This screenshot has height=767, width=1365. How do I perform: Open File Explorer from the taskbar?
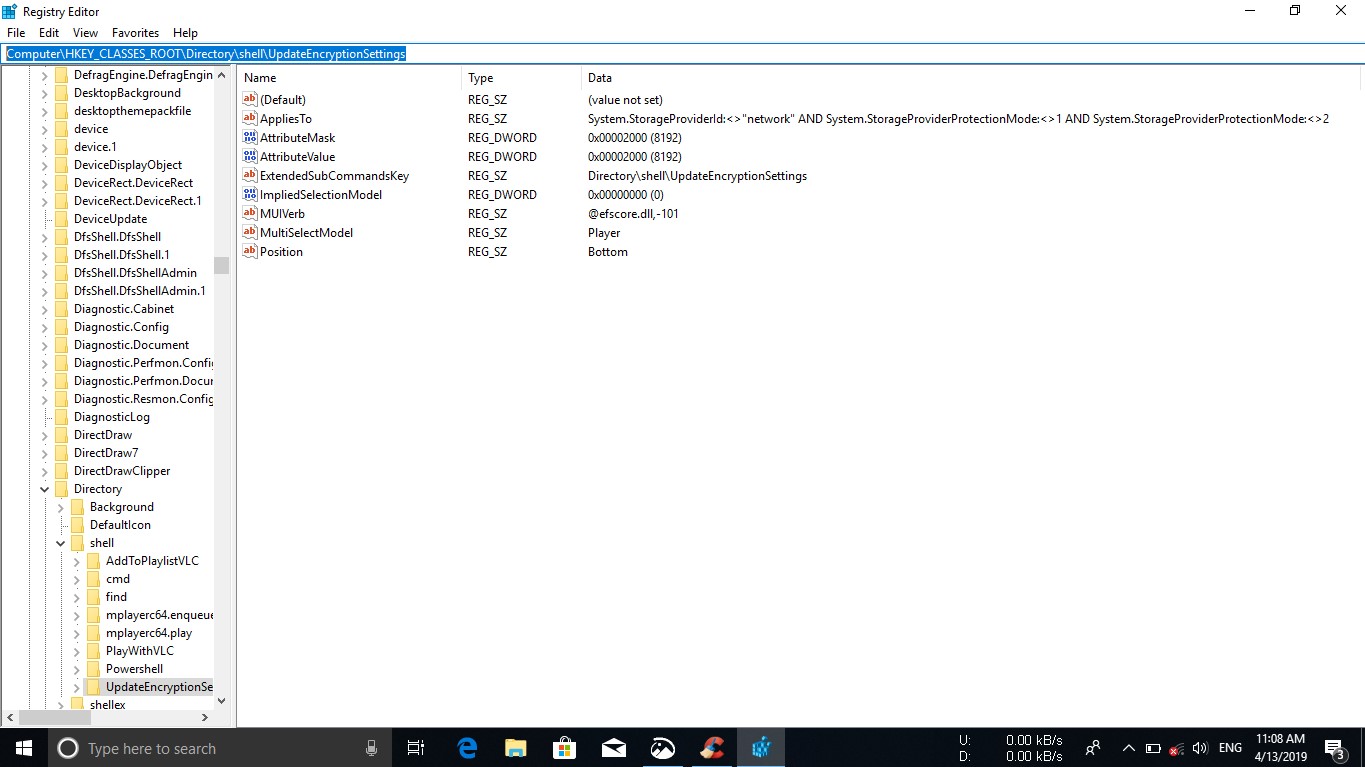point(516,748)
